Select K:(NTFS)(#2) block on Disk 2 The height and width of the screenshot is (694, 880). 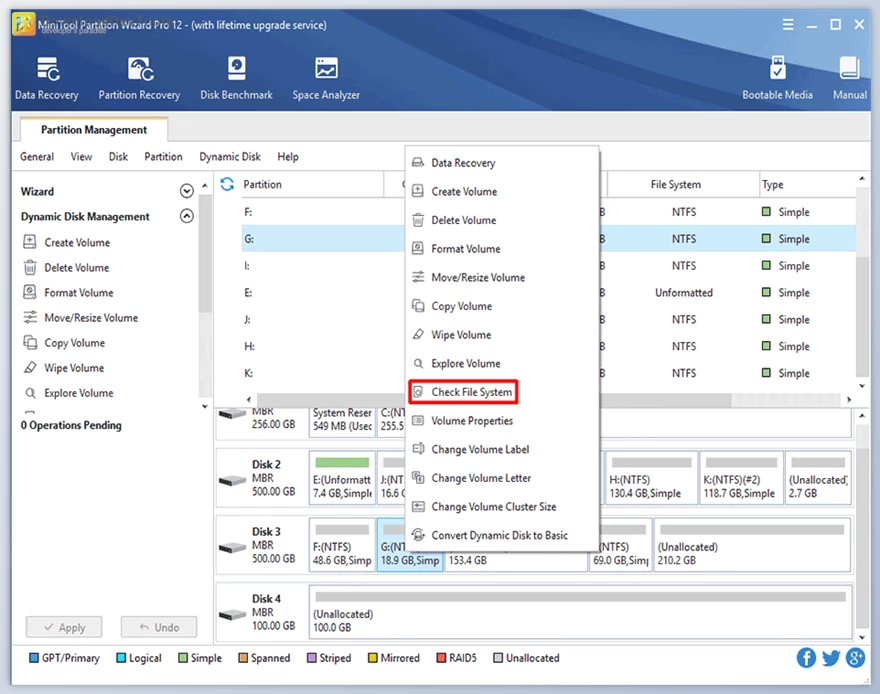pos(741,478)
